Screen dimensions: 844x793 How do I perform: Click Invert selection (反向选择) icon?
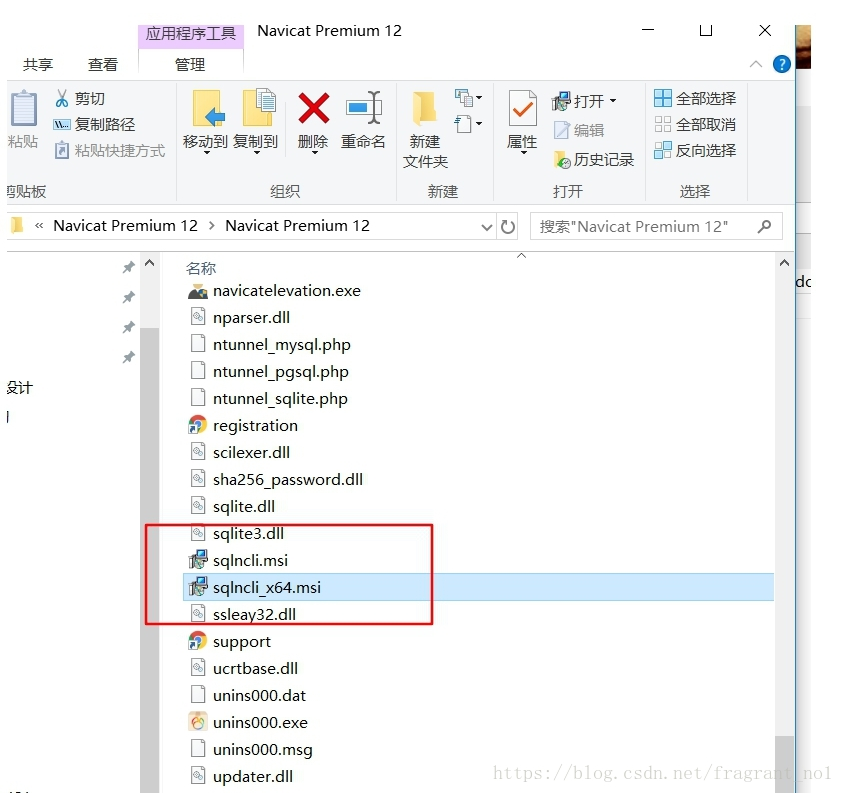coord(663,150)
